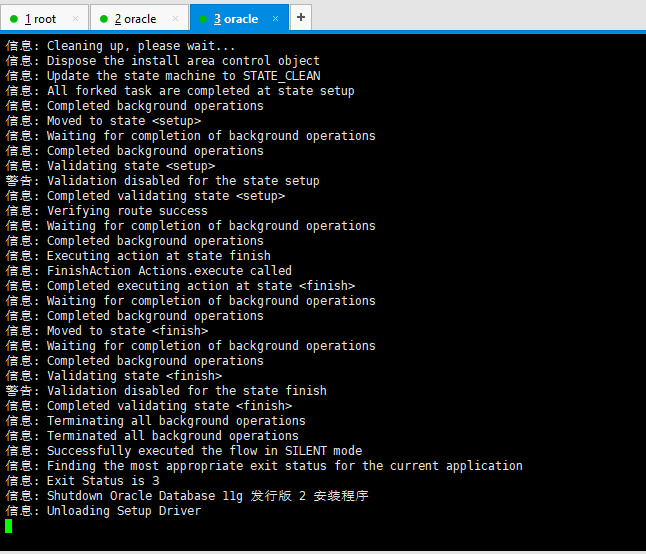
Task: Click 'Moved to state <finish>' line
Action: (x=107, y=331)
